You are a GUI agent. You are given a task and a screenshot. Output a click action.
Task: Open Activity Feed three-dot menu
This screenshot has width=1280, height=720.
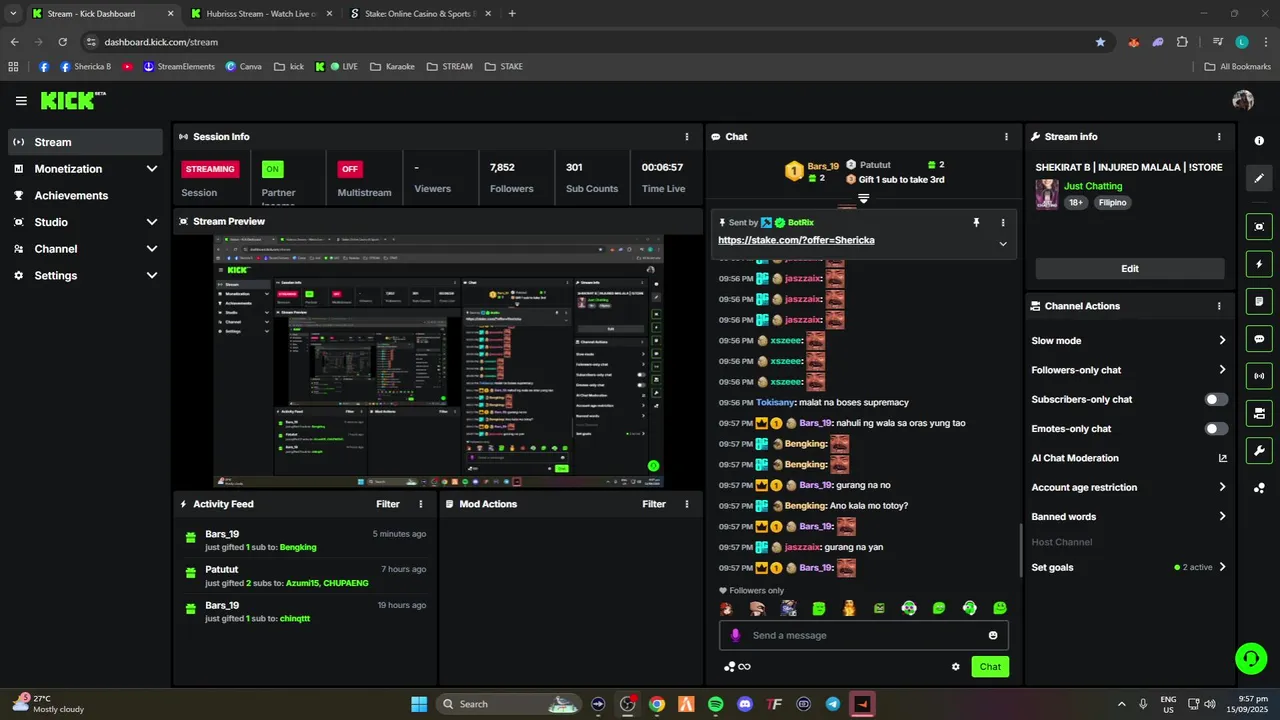click(x=420, y=504)
